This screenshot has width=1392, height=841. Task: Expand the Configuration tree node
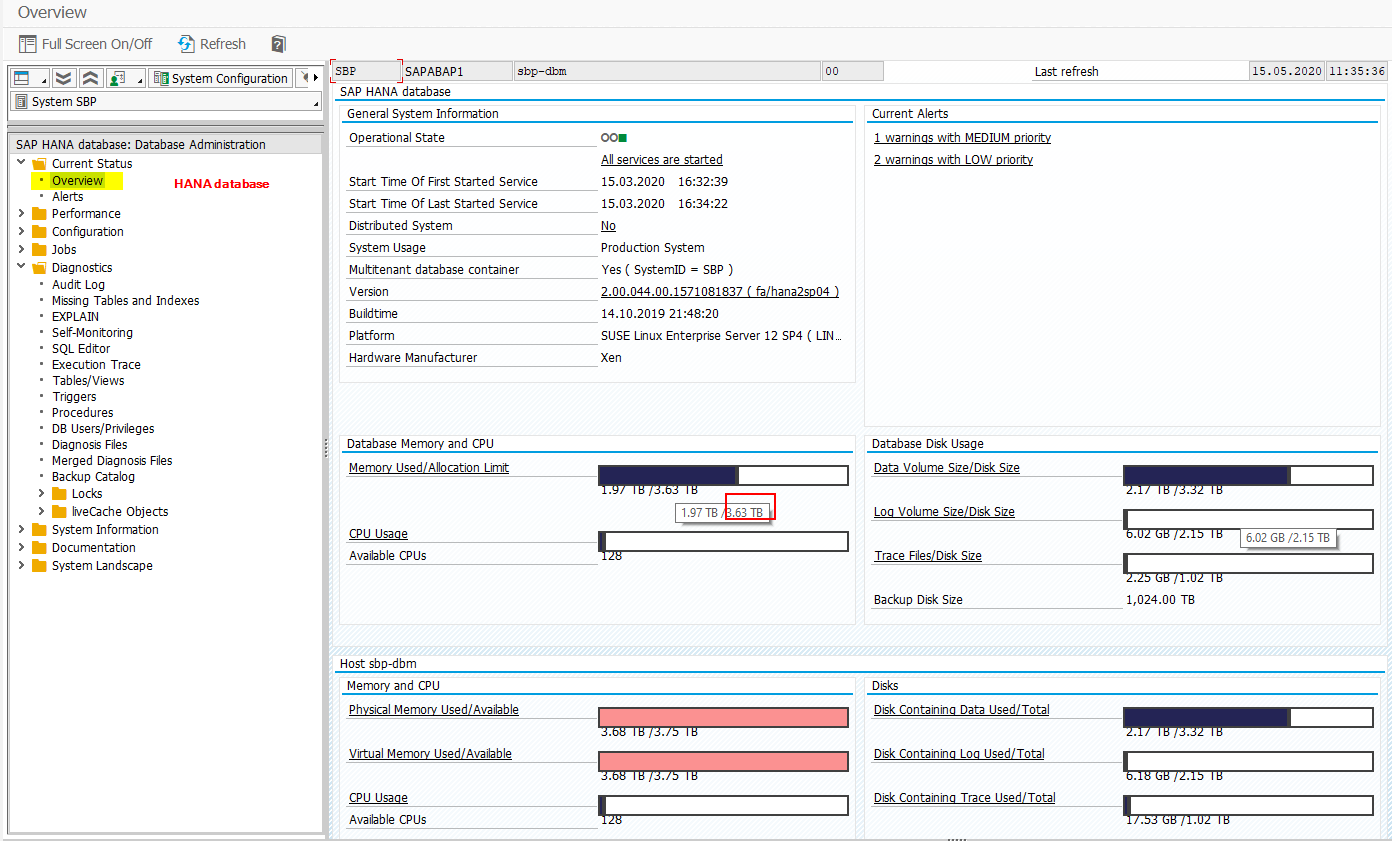click(x=22, y=231)
